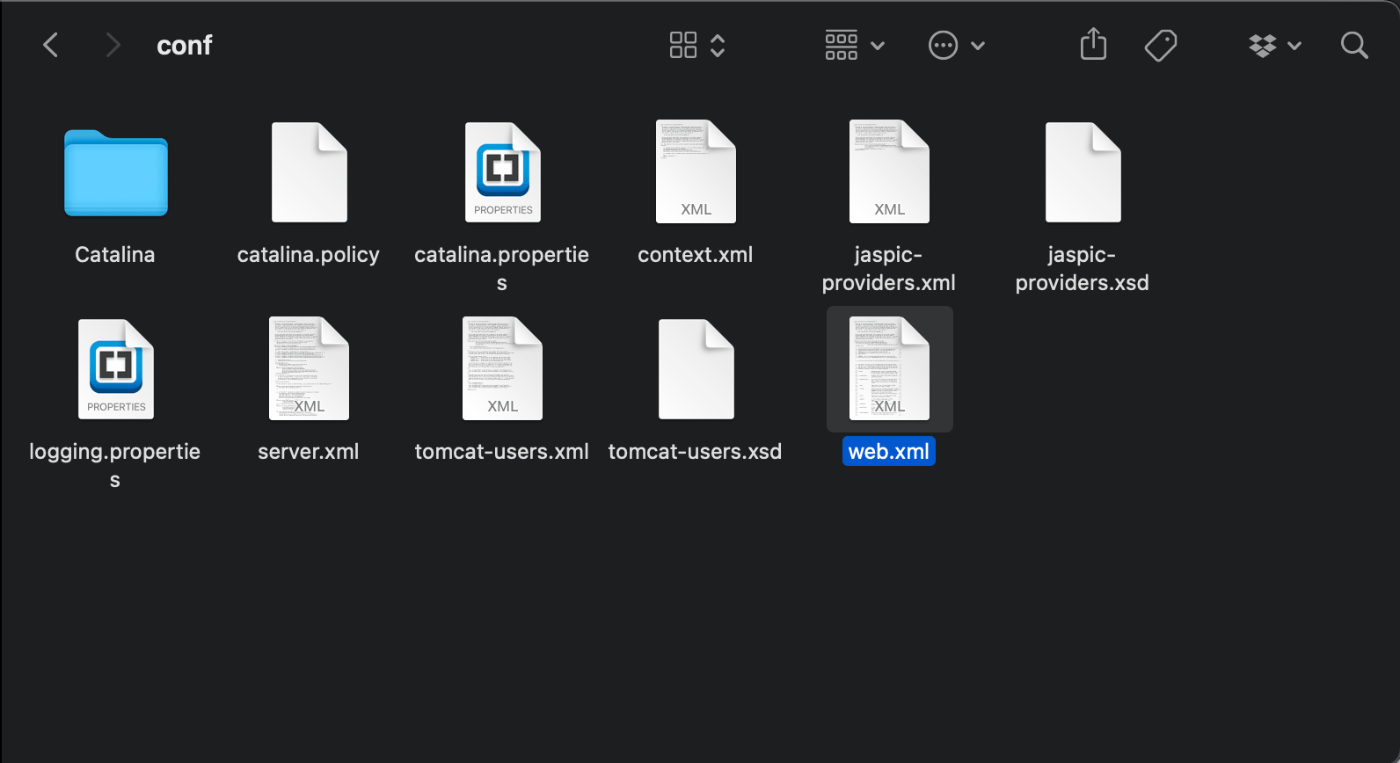
Task: Open the Dropbox toolbar icon
Action: click(x=1263, y=45)
